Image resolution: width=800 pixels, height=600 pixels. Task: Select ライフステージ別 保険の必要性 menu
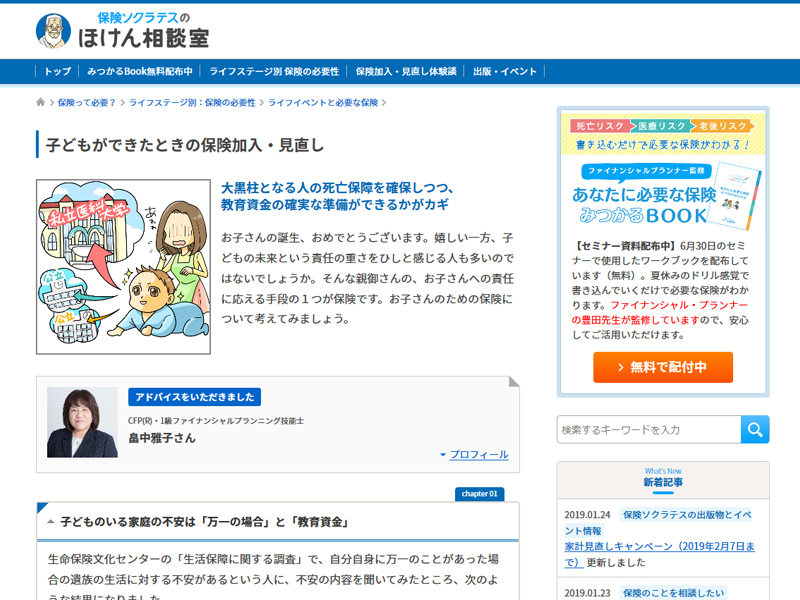(x=274, y=72)
